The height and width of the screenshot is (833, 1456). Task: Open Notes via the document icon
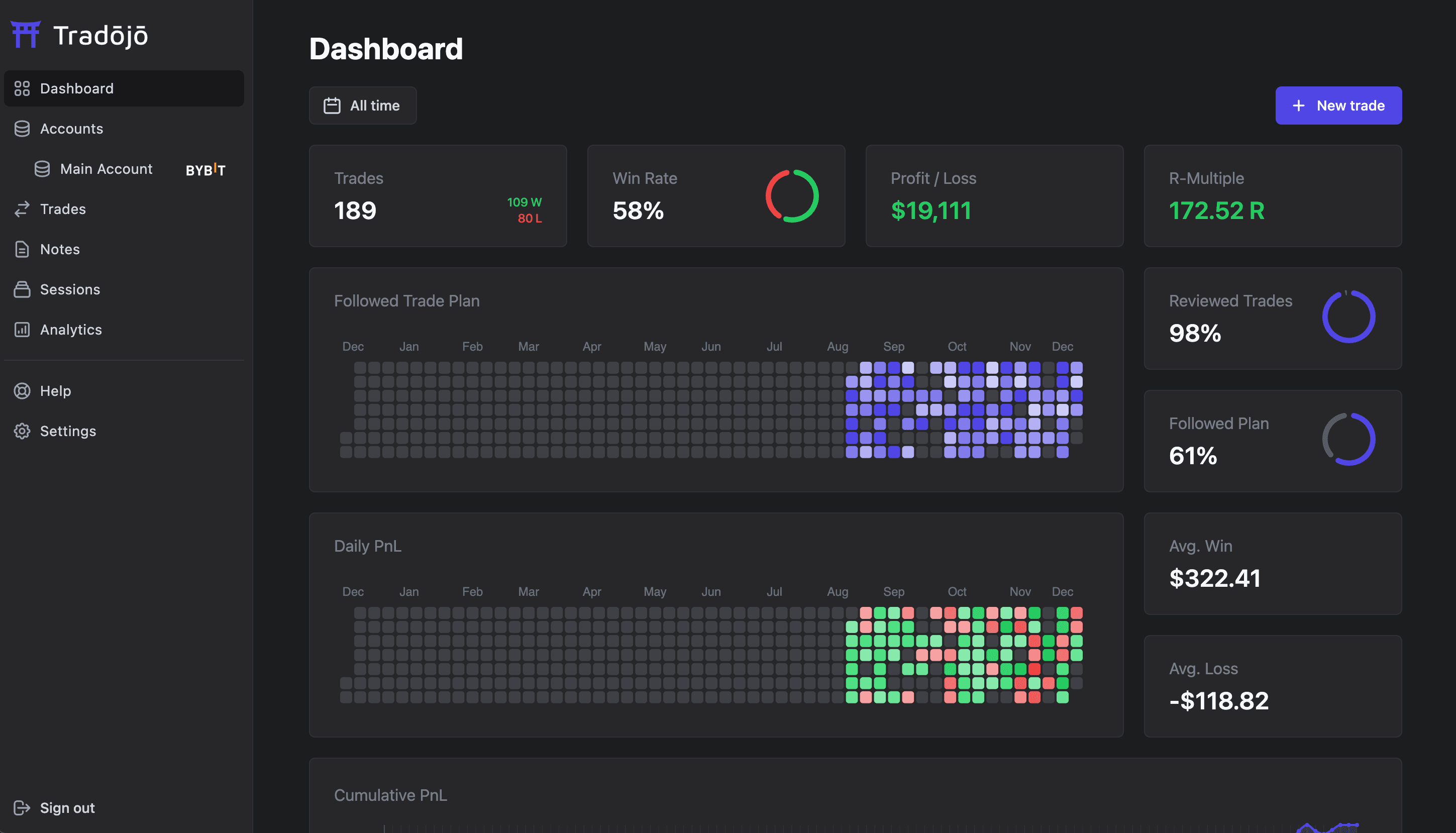pos(22,249)
